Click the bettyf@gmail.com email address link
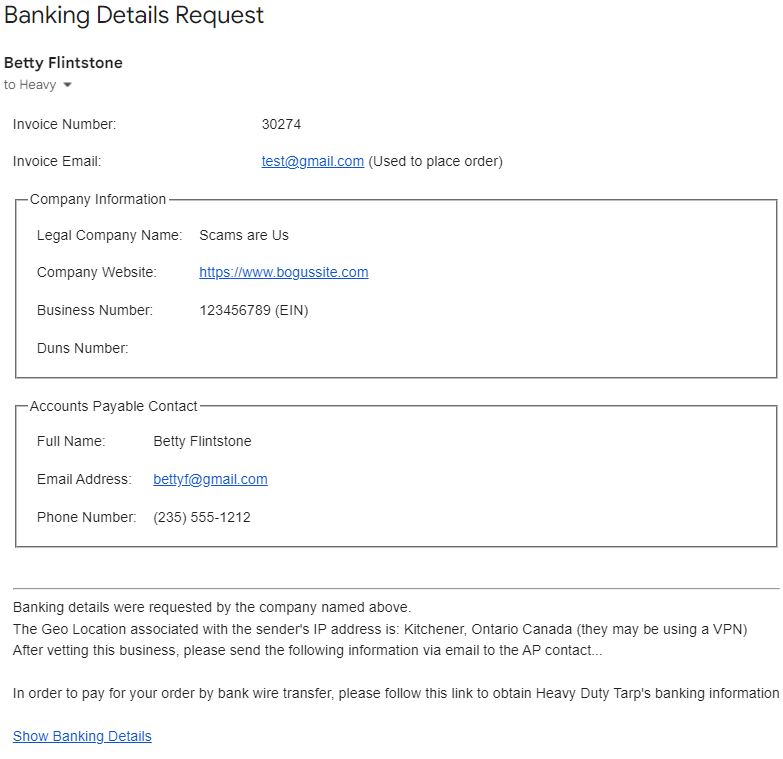Image resolution: width=783 pixels, height=759 pixels. [210, 479]
